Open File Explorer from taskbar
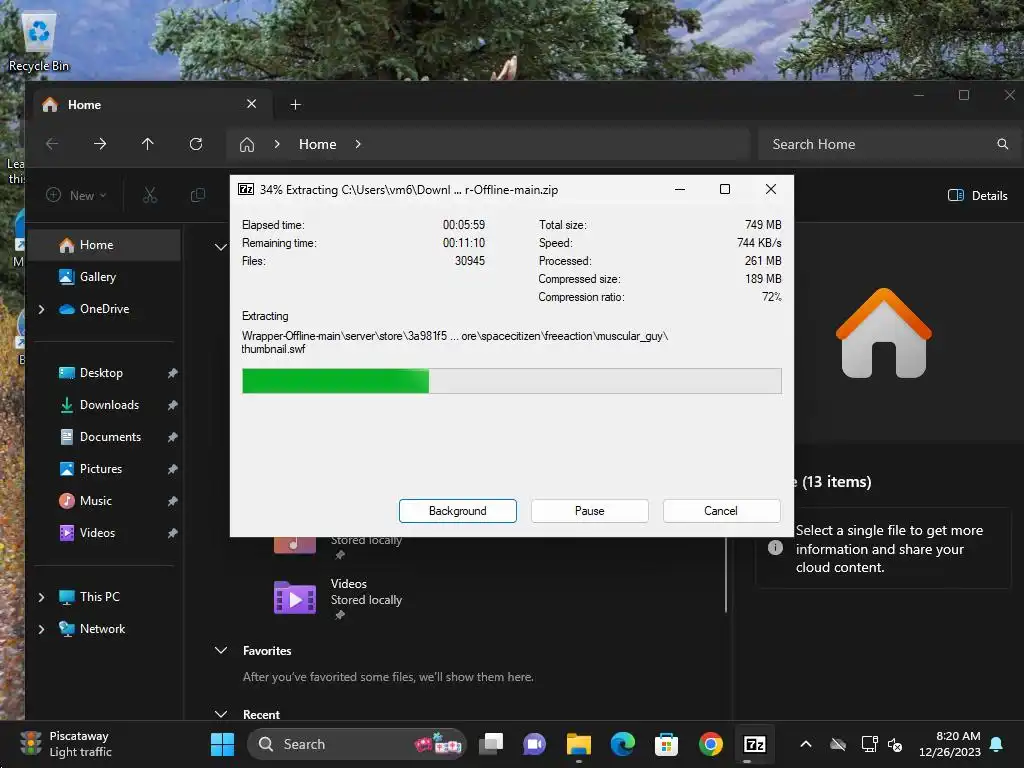This screenshot has width=1024, height=768. 579,744
